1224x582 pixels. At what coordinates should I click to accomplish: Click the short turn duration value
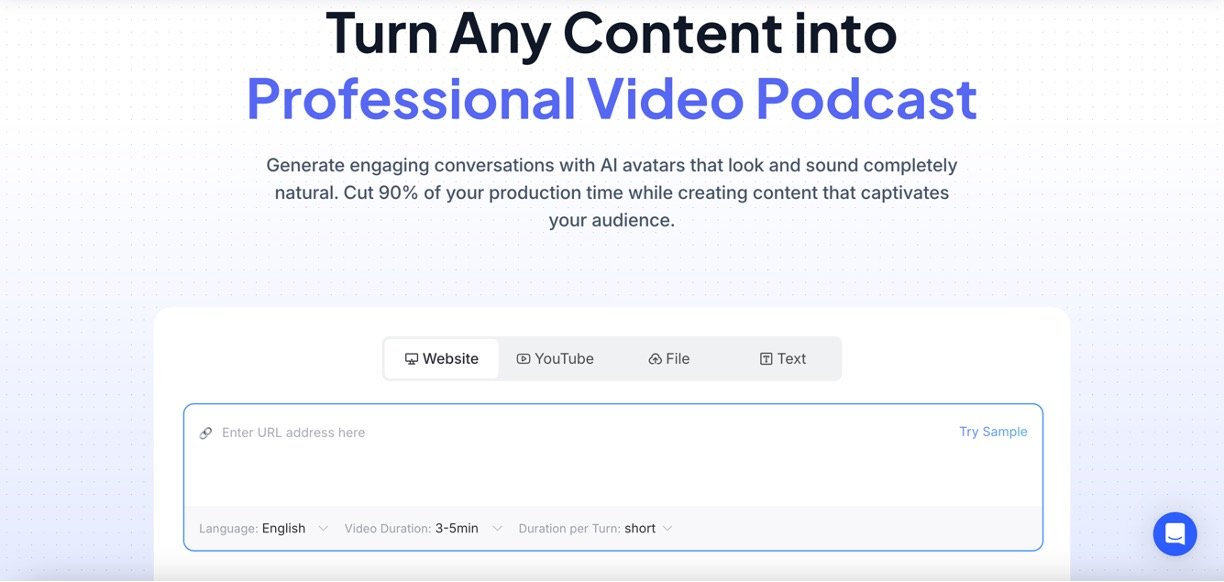tap(640, 528)
